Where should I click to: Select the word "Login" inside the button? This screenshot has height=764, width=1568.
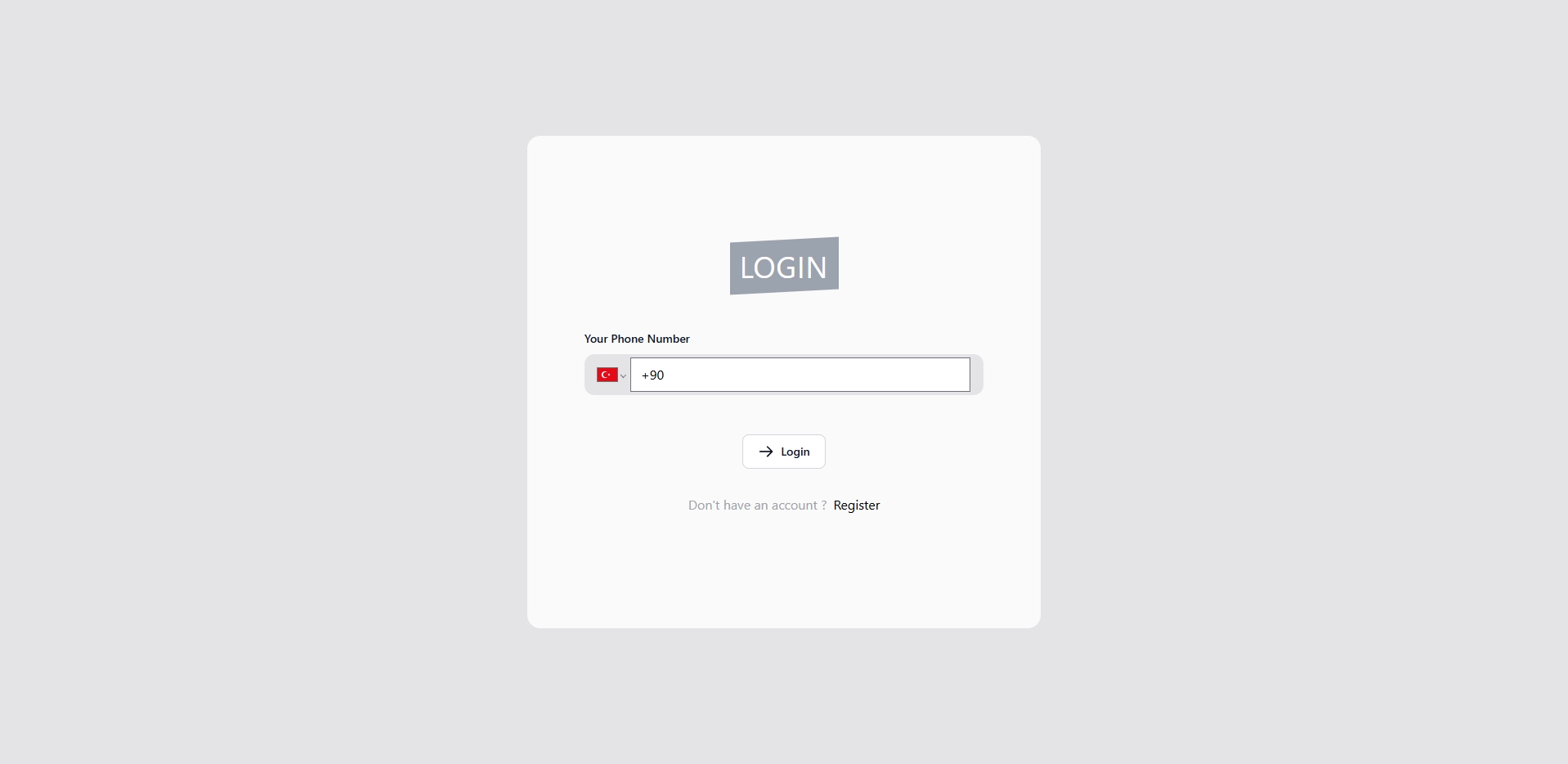click(x=795, y=452)
